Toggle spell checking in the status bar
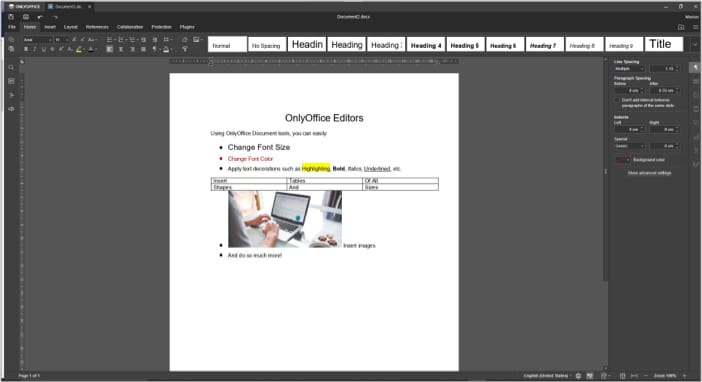 tap(590, 376)
